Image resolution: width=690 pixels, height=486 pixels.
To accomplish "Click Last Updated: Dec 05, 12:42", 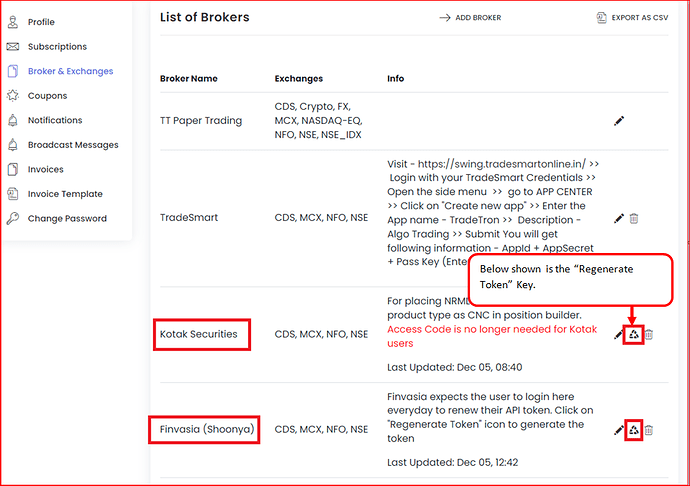I will pos(453,462).
